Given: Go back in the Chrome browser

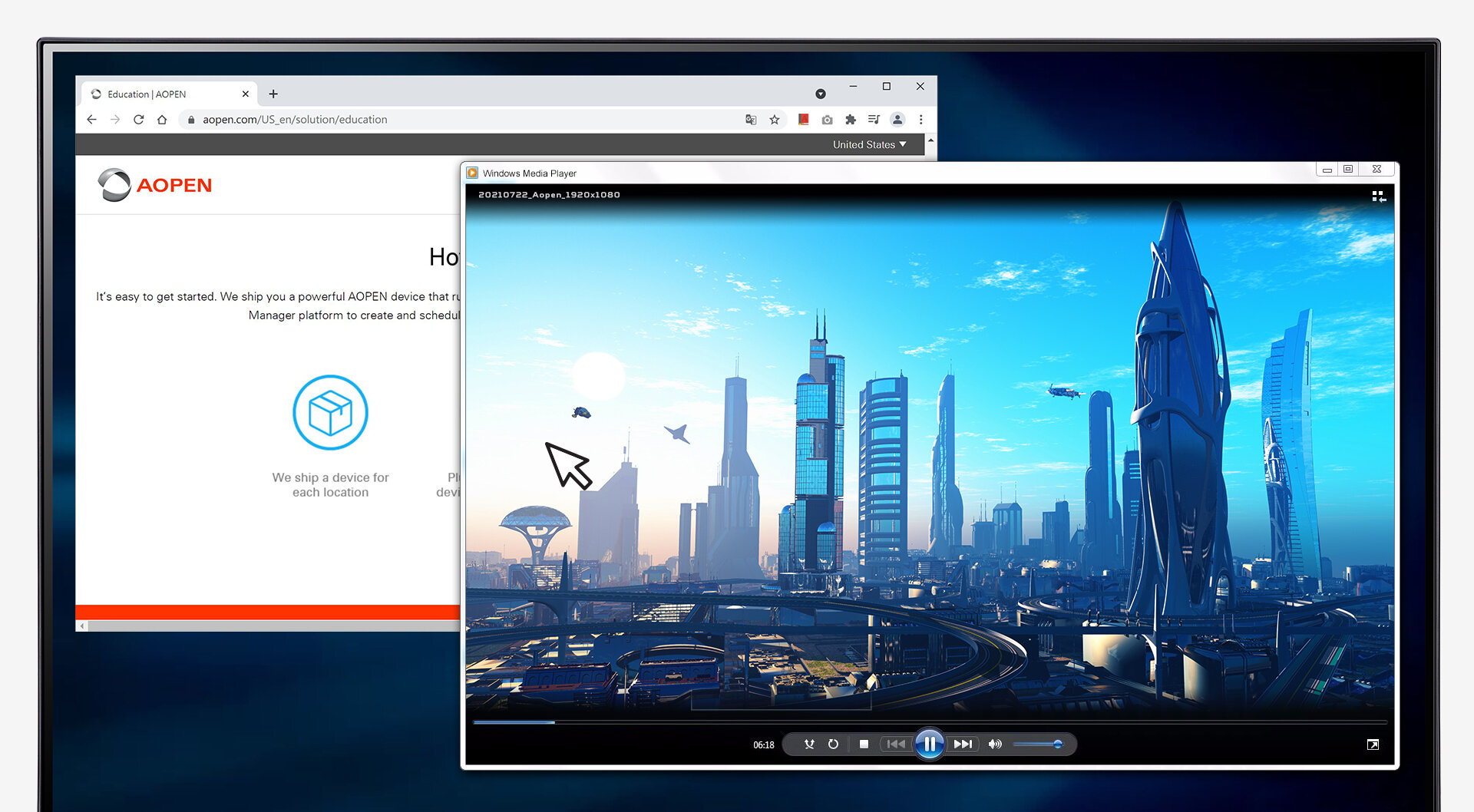Looking at the screenshot, I should point(91,120).
